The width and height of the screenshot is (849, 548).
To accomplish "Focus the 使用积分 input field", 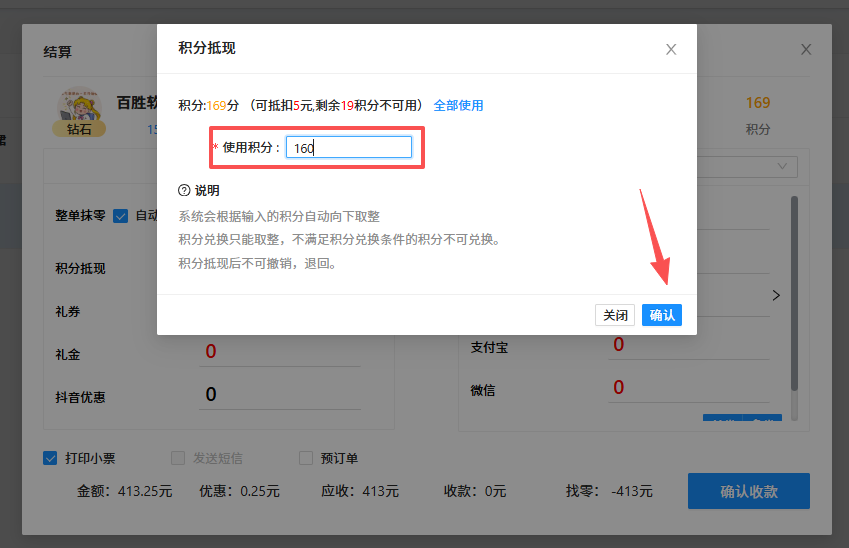I will (x=348, y=148).
